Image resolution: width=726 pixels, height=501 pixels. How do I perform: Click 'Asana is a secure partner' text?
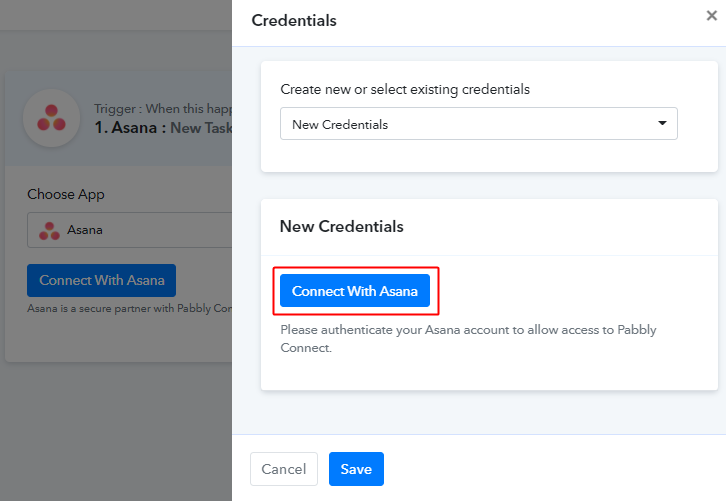(x=130, y=308)
